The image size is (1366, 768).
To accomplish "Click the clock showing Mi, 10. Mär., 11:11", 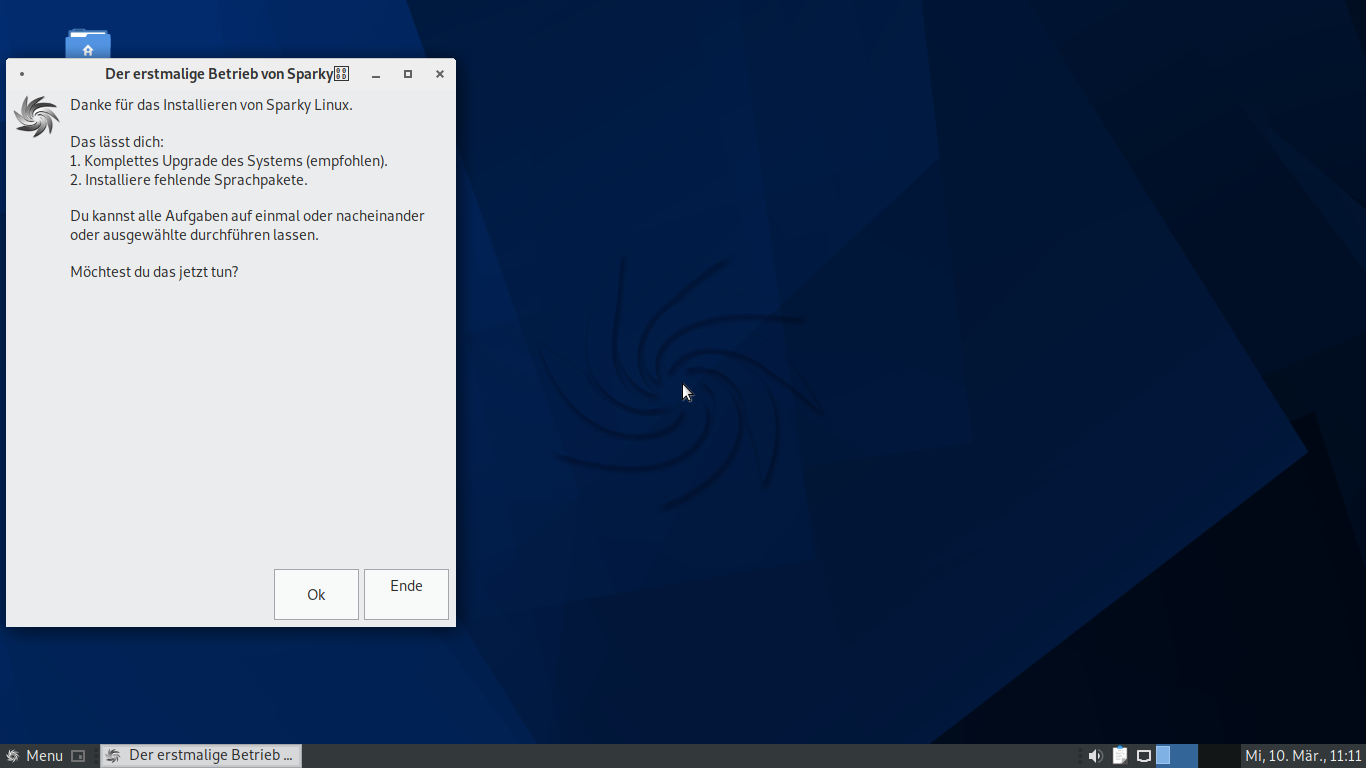I will pos(1303,756).
